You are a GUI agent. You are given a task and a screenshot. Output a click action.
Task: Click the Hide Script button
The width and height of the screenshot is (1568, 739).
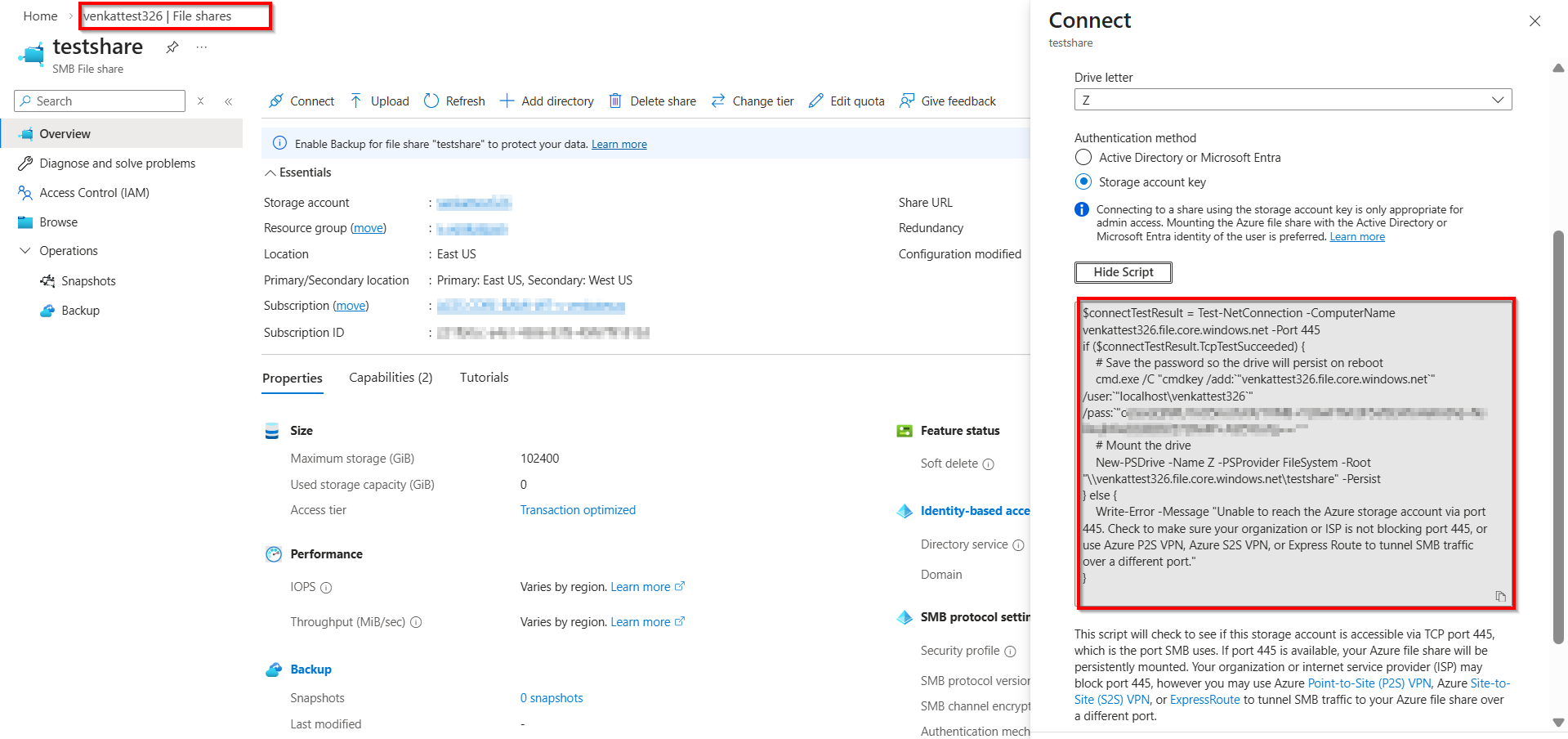(1124, 272)
